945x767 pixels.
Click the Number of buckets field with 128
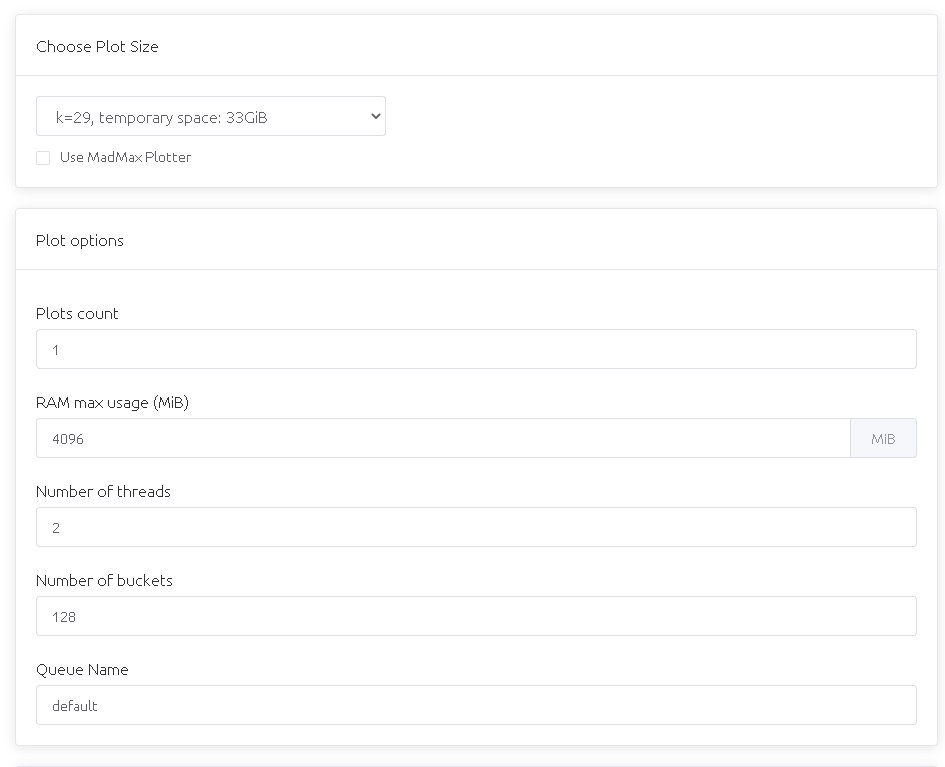[x=476, y=616]
